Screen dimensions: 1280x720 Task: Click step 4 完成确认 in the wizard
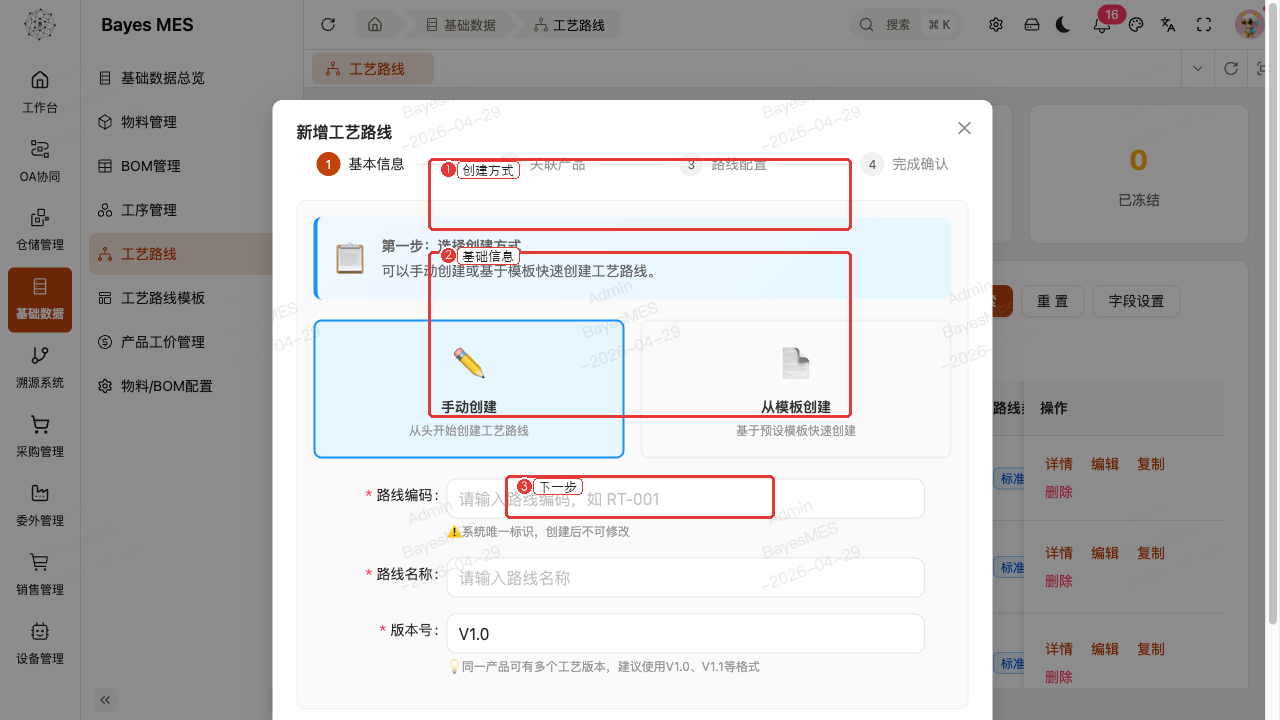click(x=905, y=164)
